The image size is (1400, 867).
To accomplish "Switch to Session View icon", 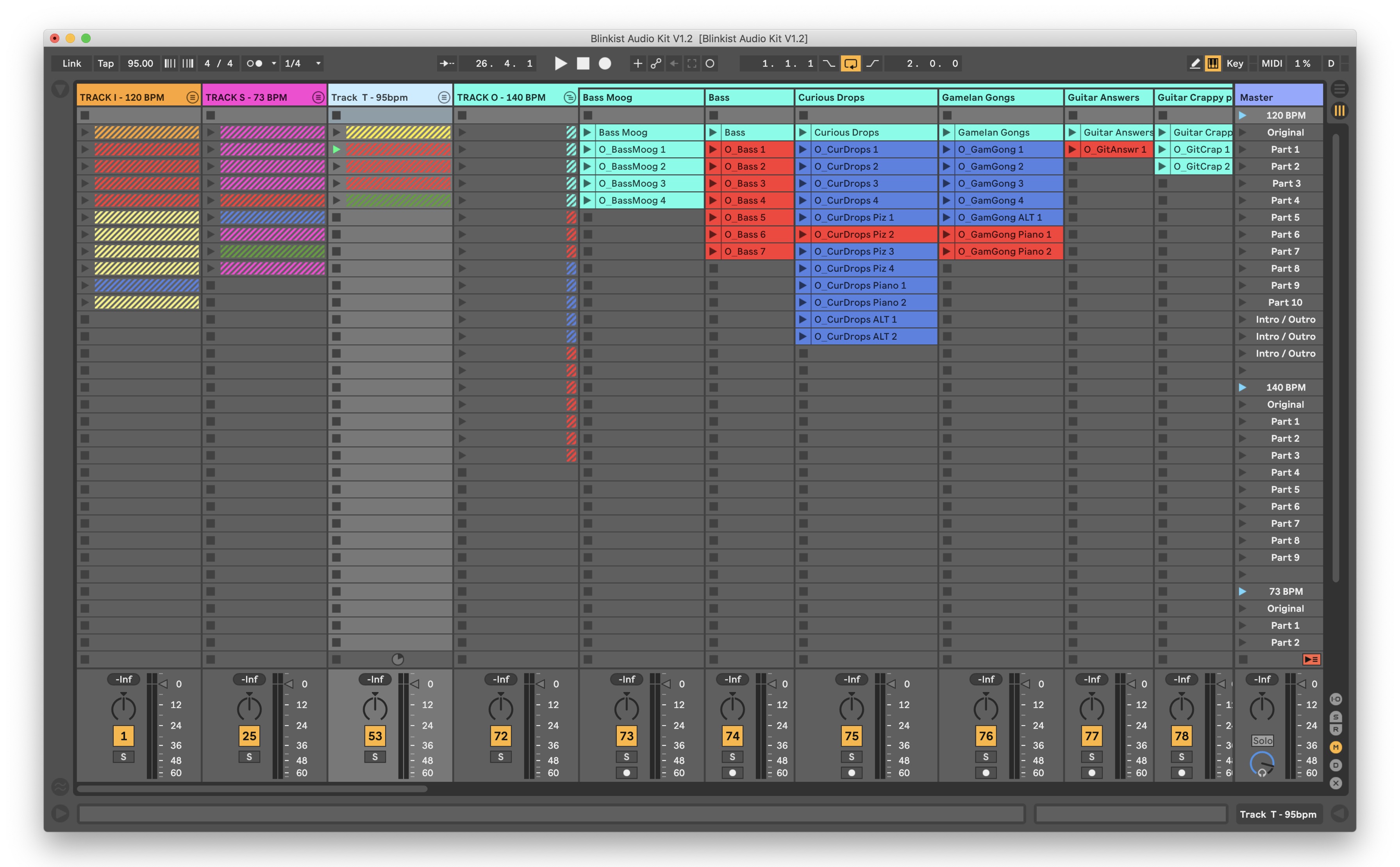I will 1339,111.
